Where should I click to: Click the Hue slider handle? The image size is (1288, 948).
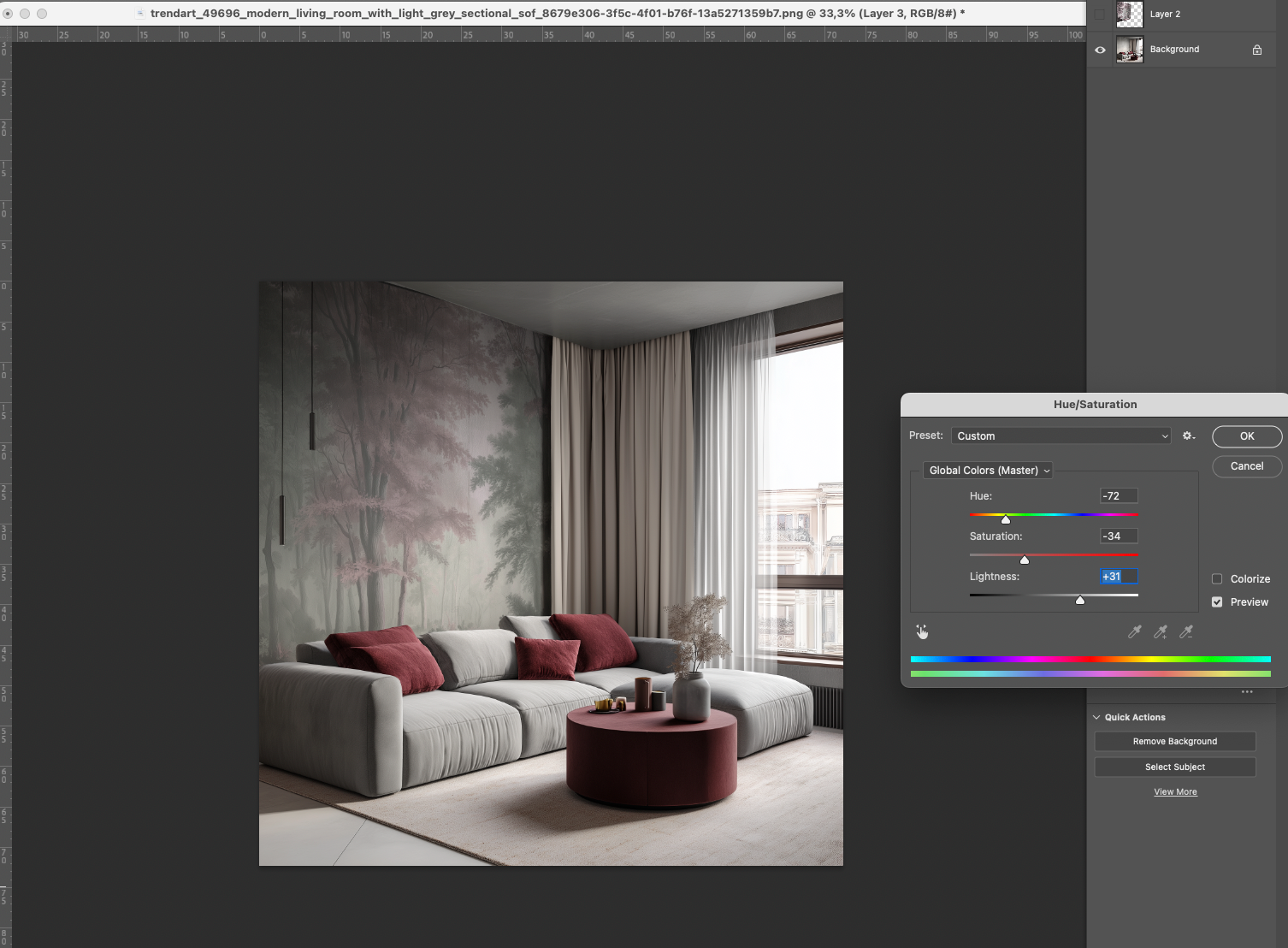(x=1006, y=519)
